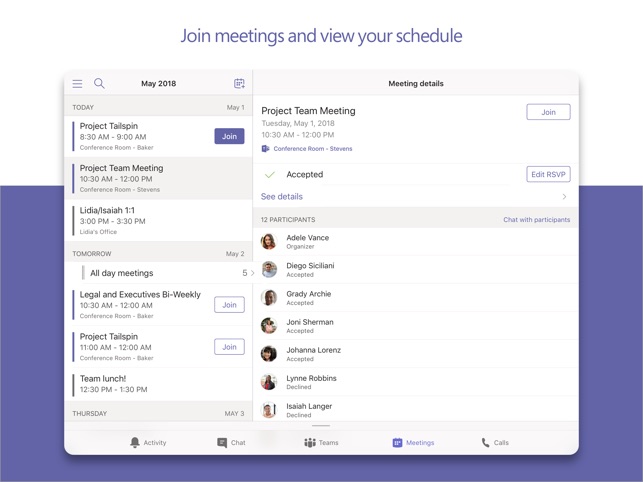Click Johanna Lorenz participant name
Viewport: 643px width, 482px height.
pos(314,350)
